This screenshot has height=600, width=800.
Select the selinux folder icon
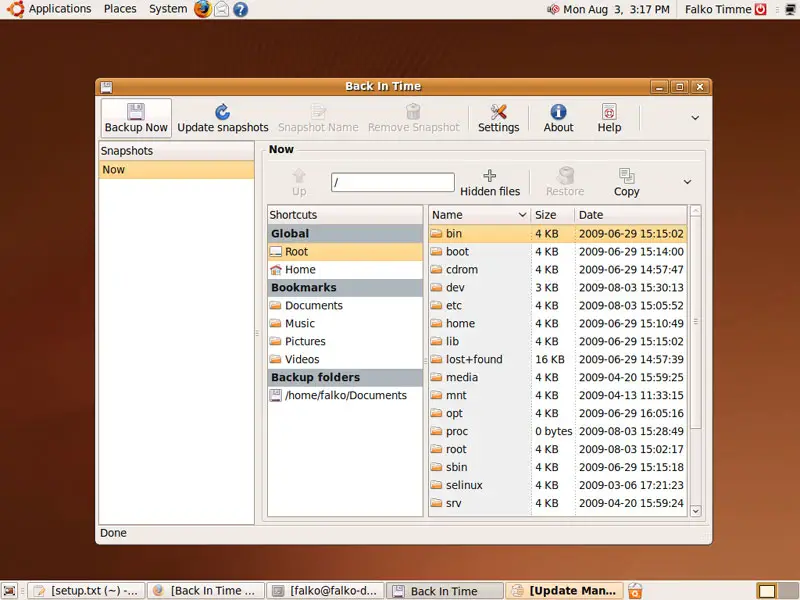(436, 485)
